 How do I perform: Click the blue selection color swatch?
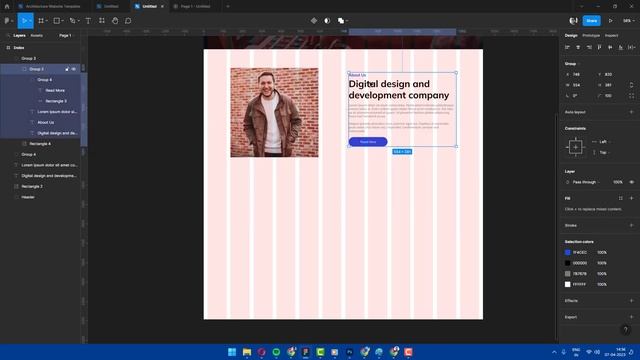click(x=567, y=252)
